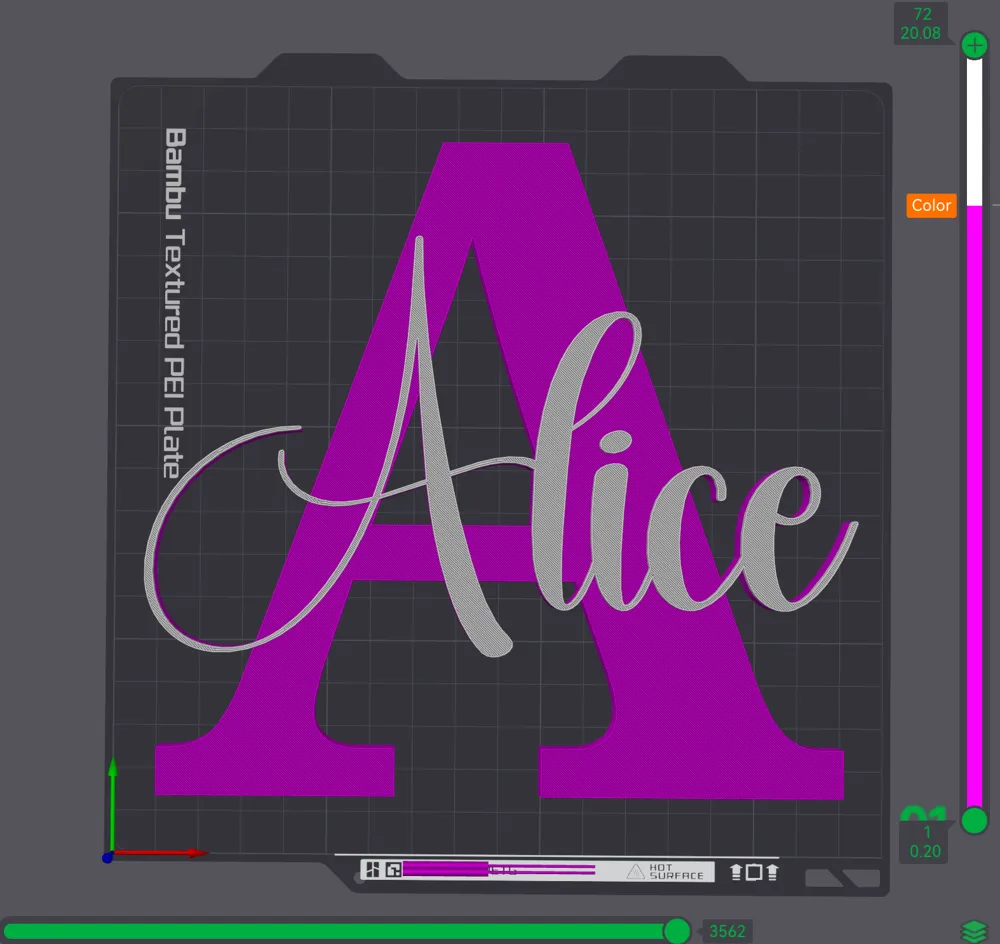Click the magenta layer slider track
Screen dimensions: 1000x944
click(x=974, y=506)
